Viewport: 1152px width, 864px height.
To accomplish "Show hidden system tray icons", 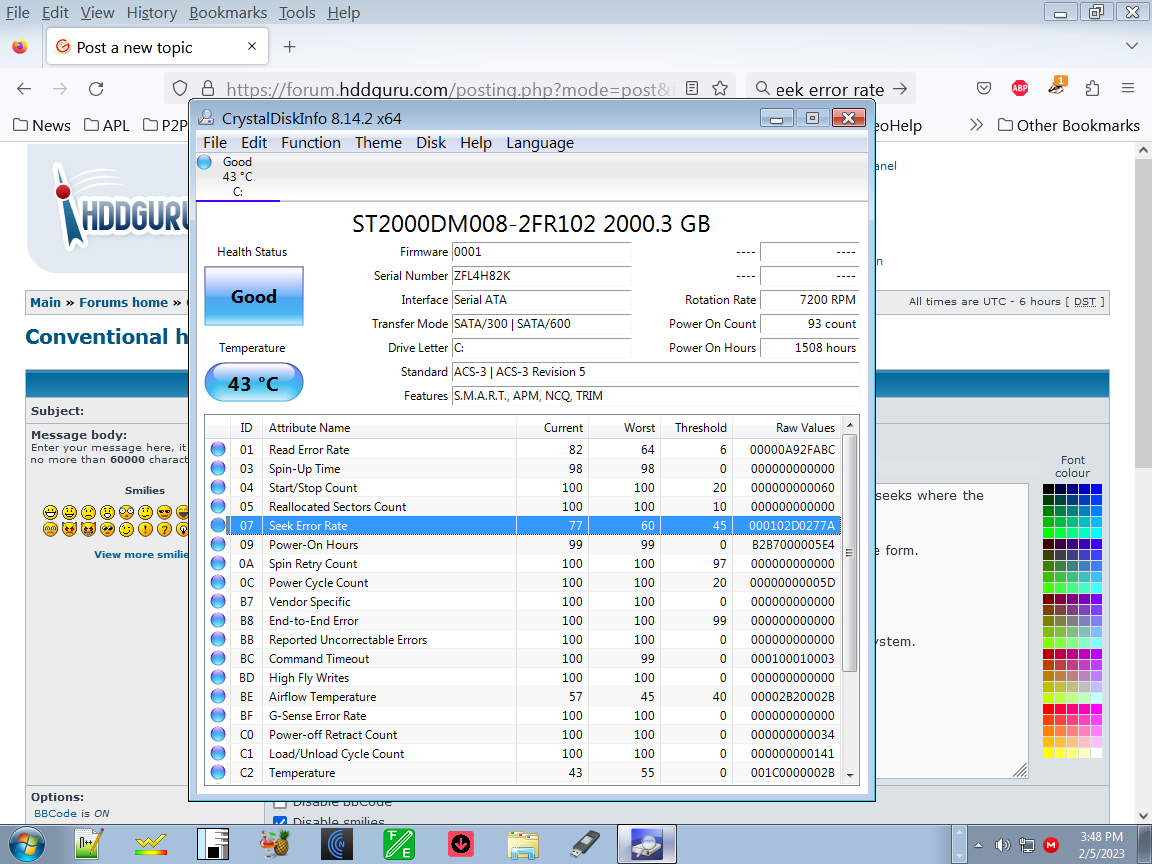I will coord(978,845).
